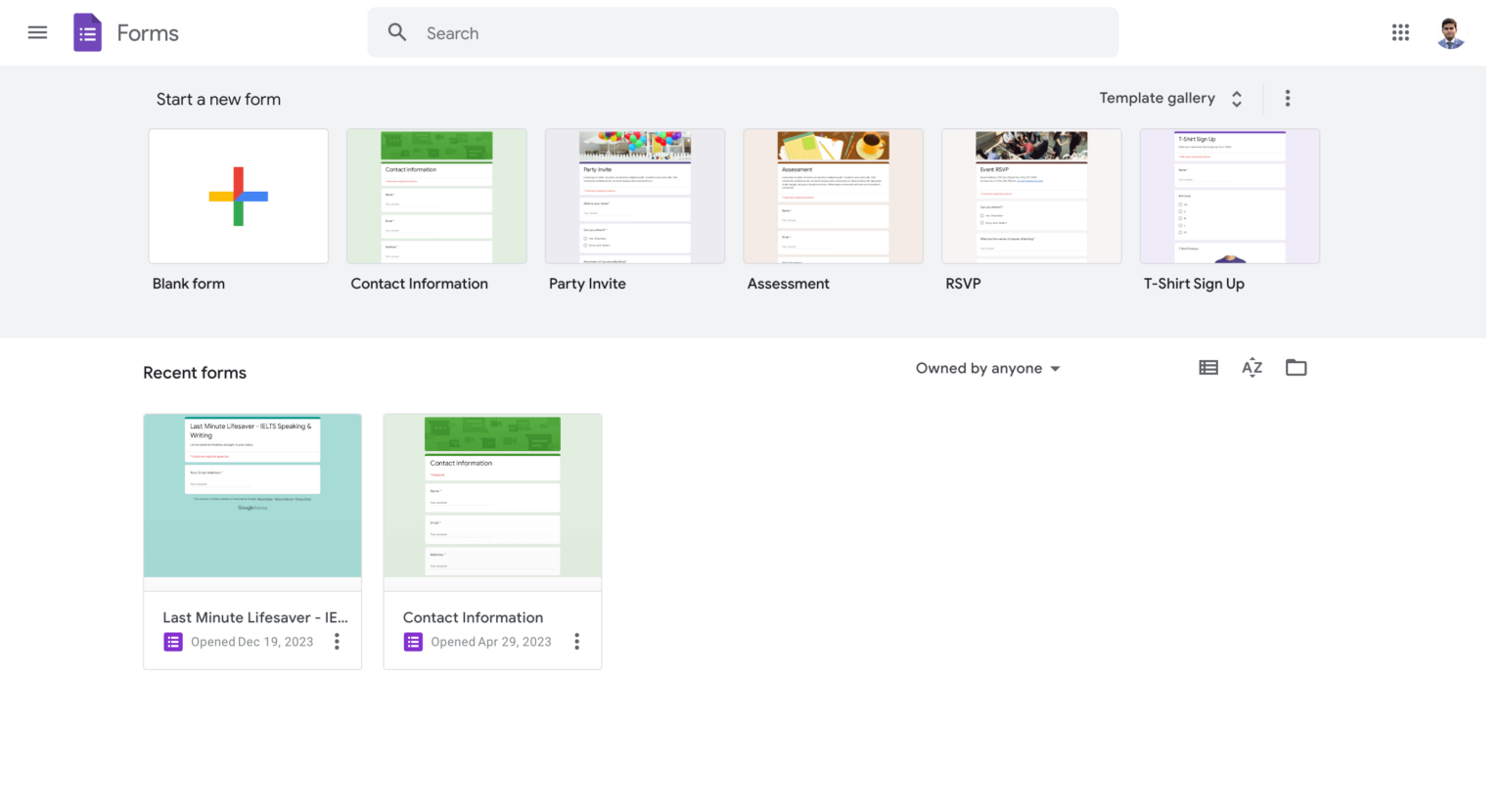Select the Party Invite template thumbnail
The height and width of the screenshot is (812, 1503).
[635, 196]
